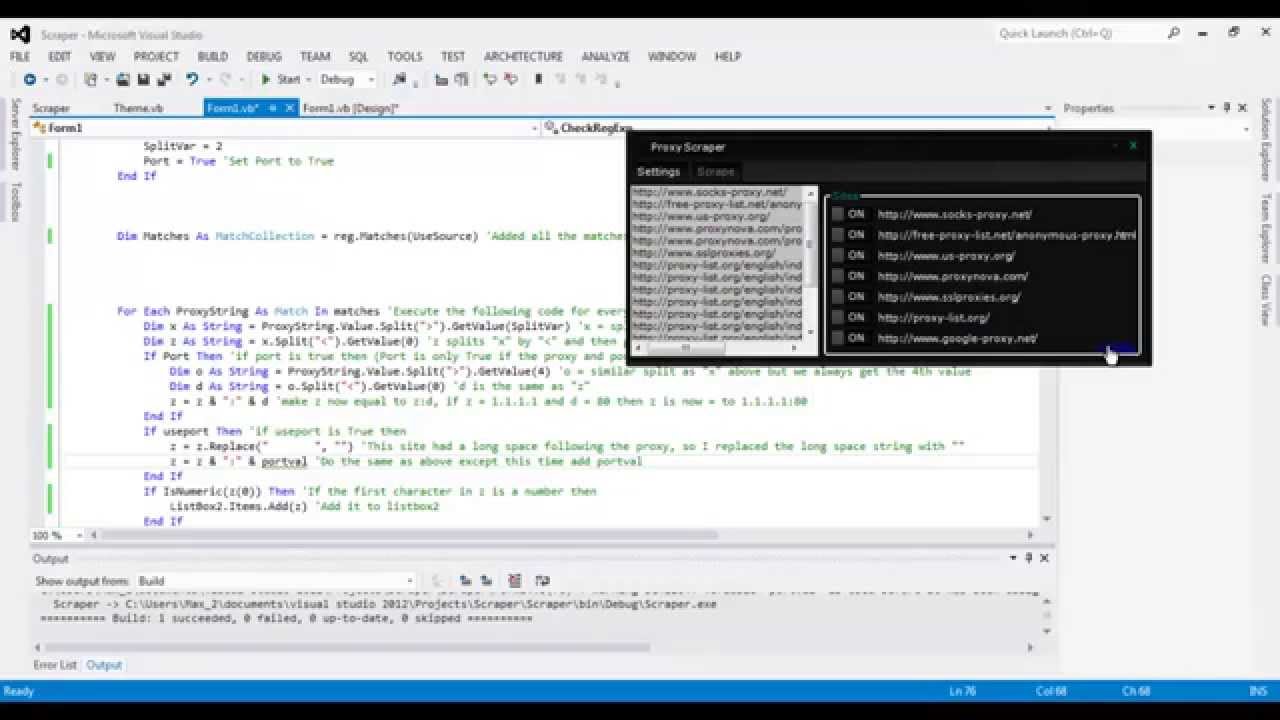Click the New Project toolbar icon
Screen dimensions: 1280x720
coord(91,79)
